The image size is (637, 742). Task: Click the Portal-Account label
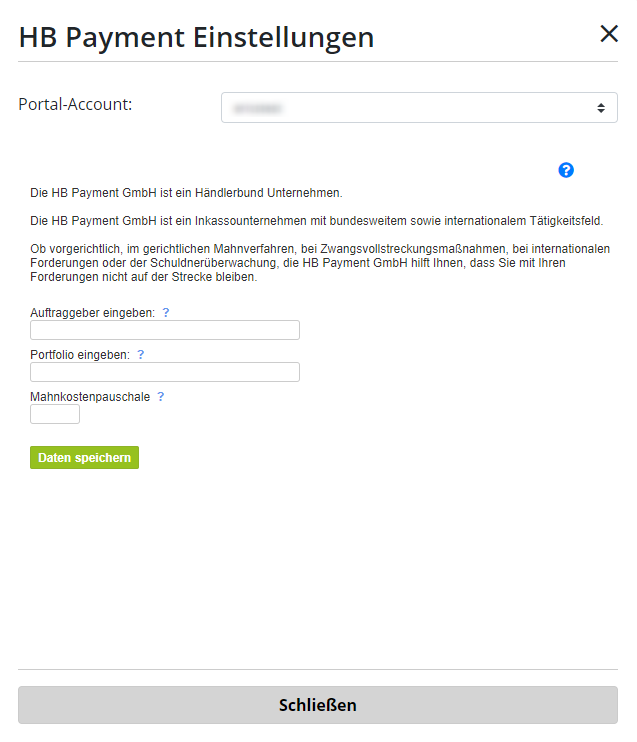75,104
